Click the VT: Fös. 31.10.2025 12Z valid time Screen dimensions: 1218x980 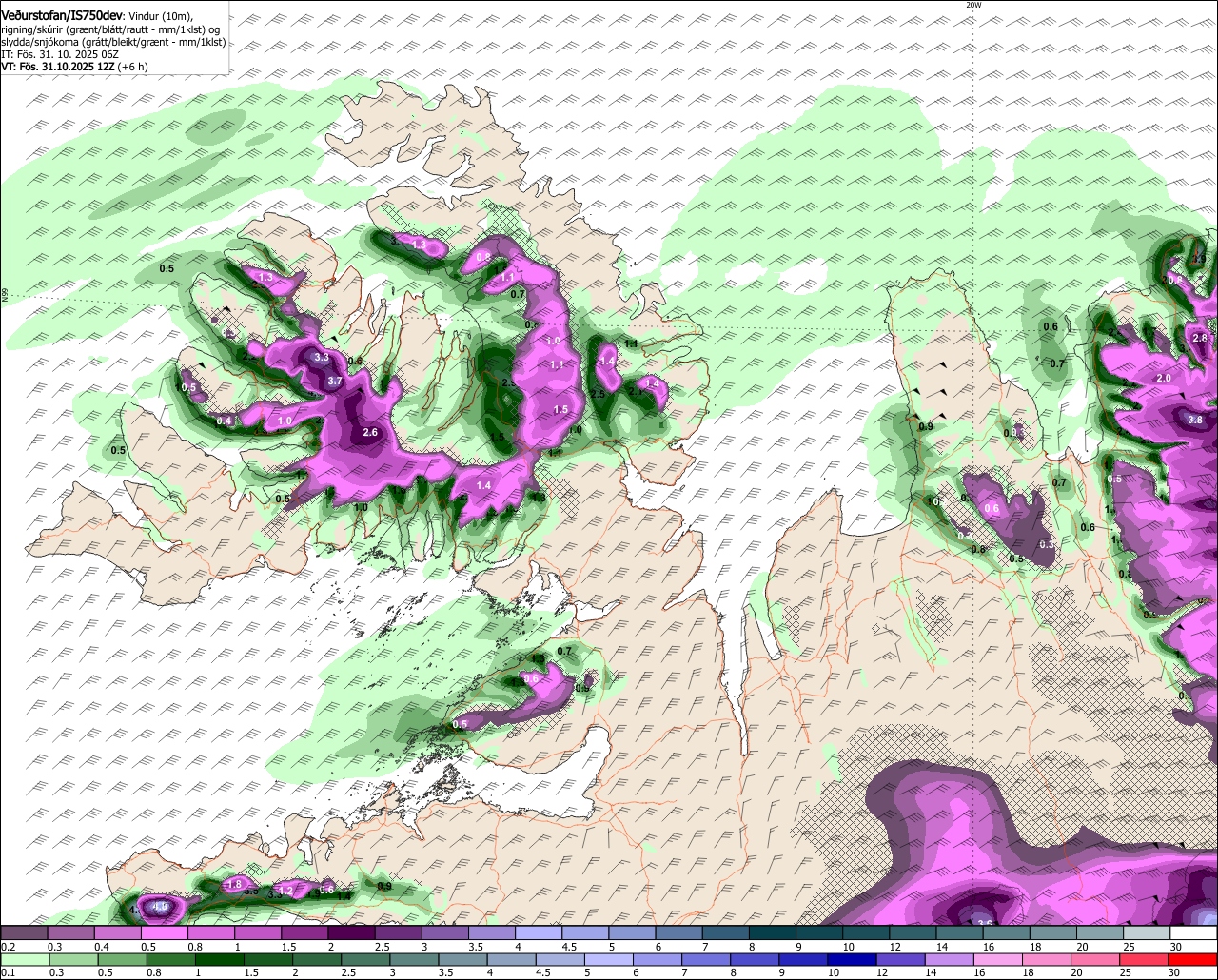pos(56,67)
